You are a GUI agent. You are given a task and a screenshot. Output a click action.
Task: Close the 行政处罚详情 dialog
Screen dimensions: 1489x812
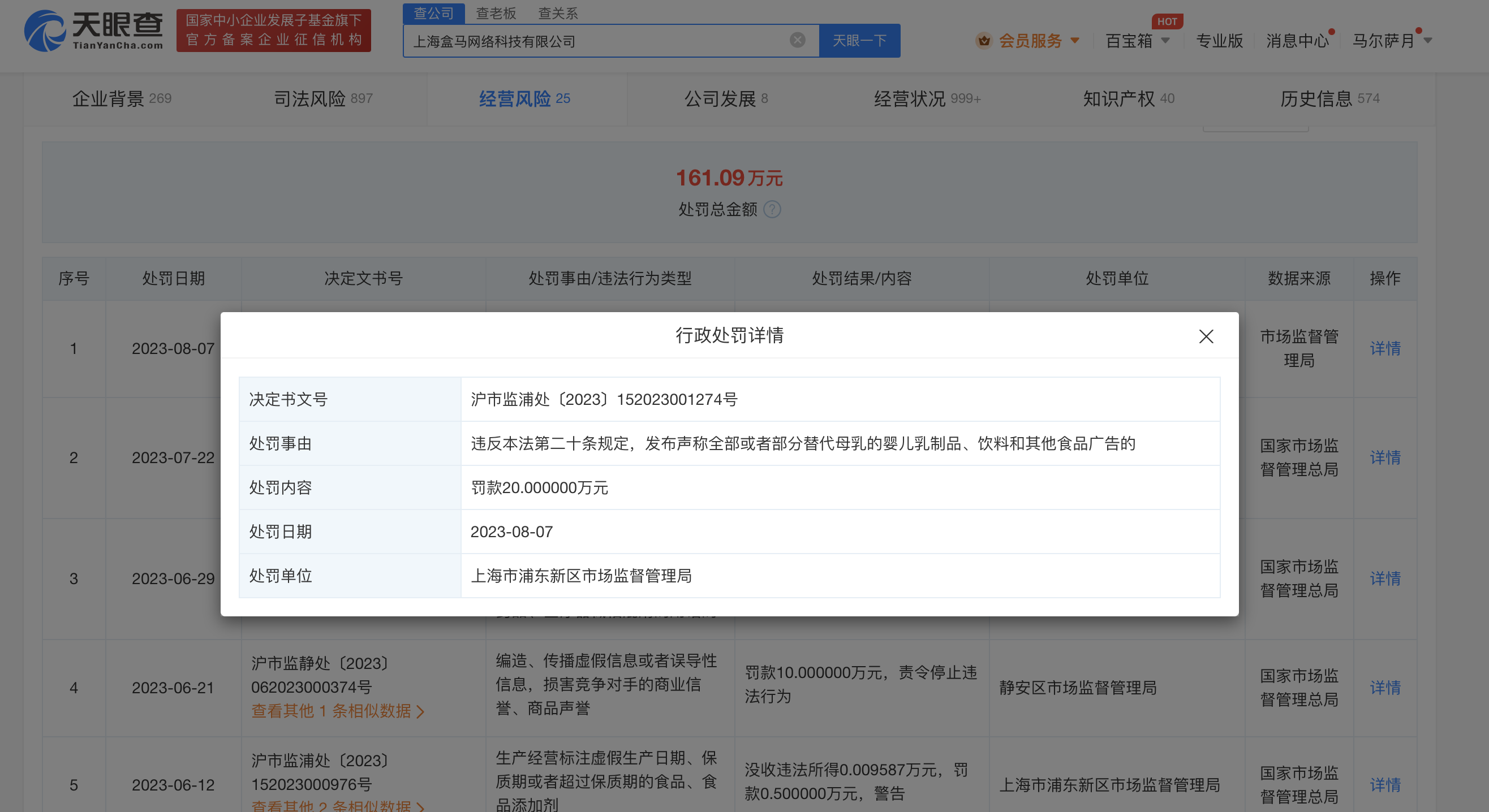pyautogui.click(x=1206, y=336)
